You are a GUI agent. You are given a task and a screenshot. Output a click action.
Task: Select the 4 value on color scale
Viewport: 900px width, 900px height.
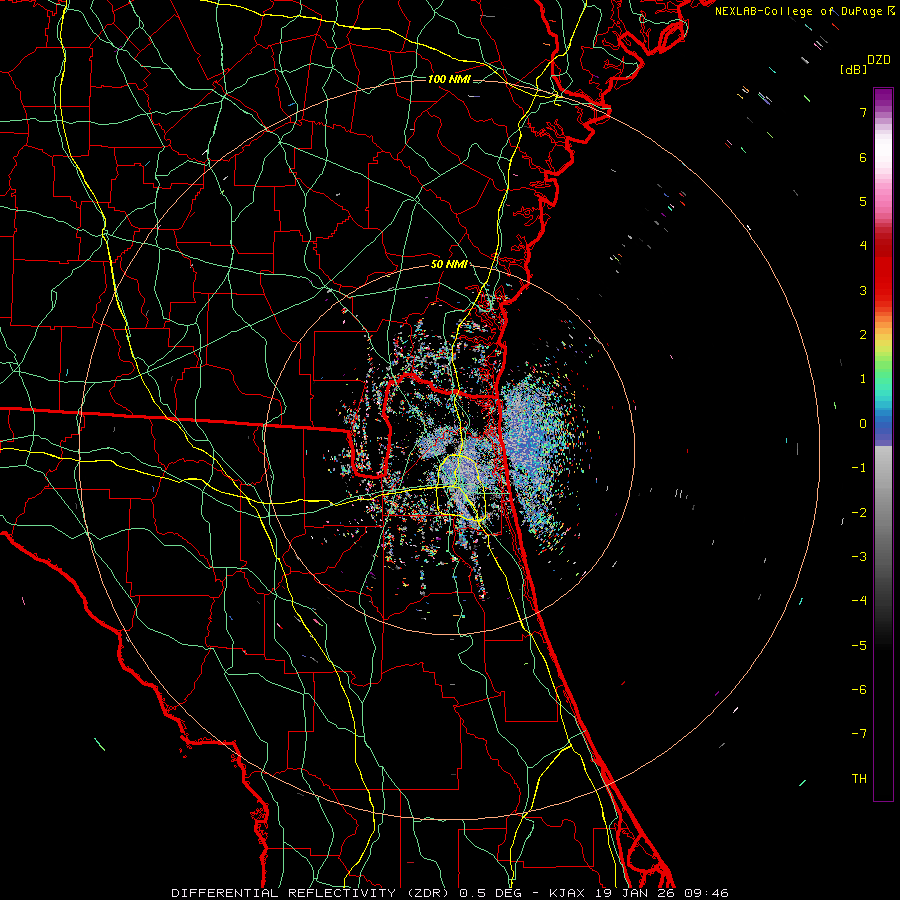point(863,246)
